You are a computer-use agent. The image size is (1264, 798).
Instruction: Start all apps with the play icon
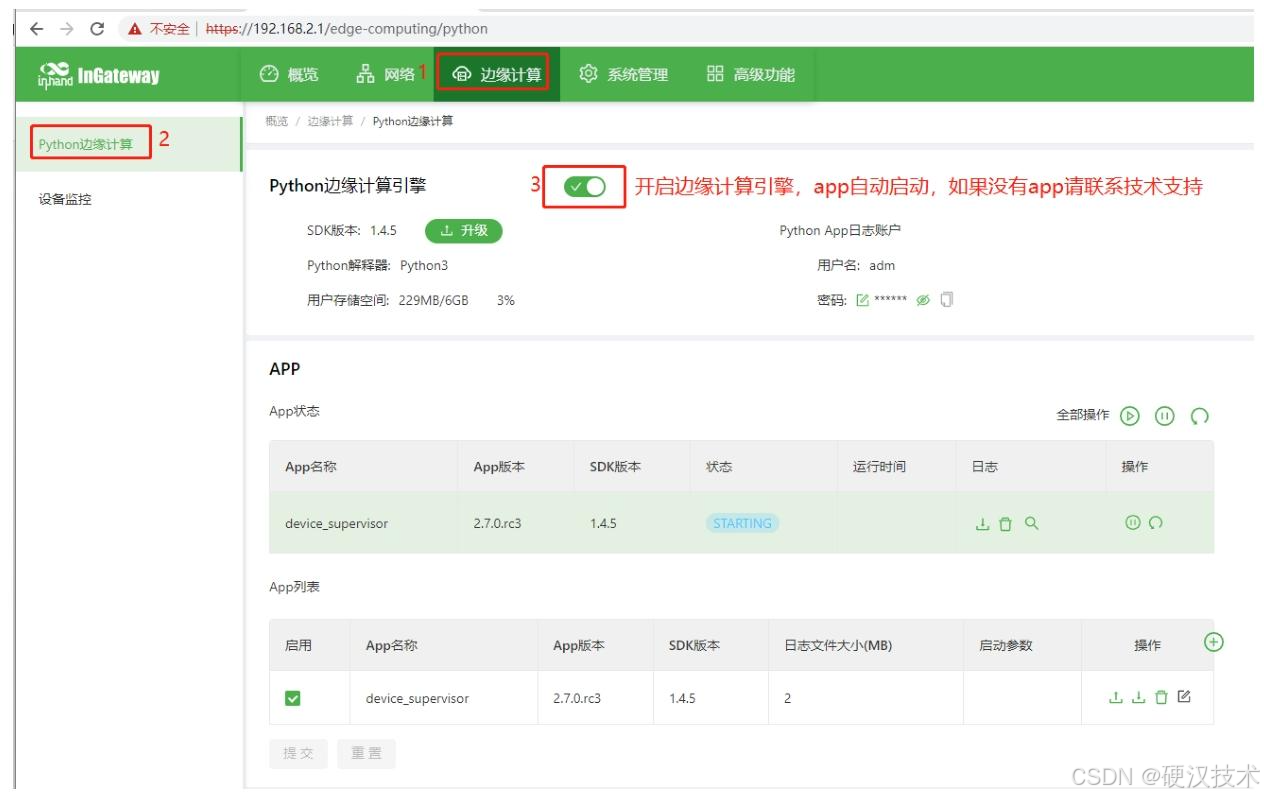pos(1130,416)
